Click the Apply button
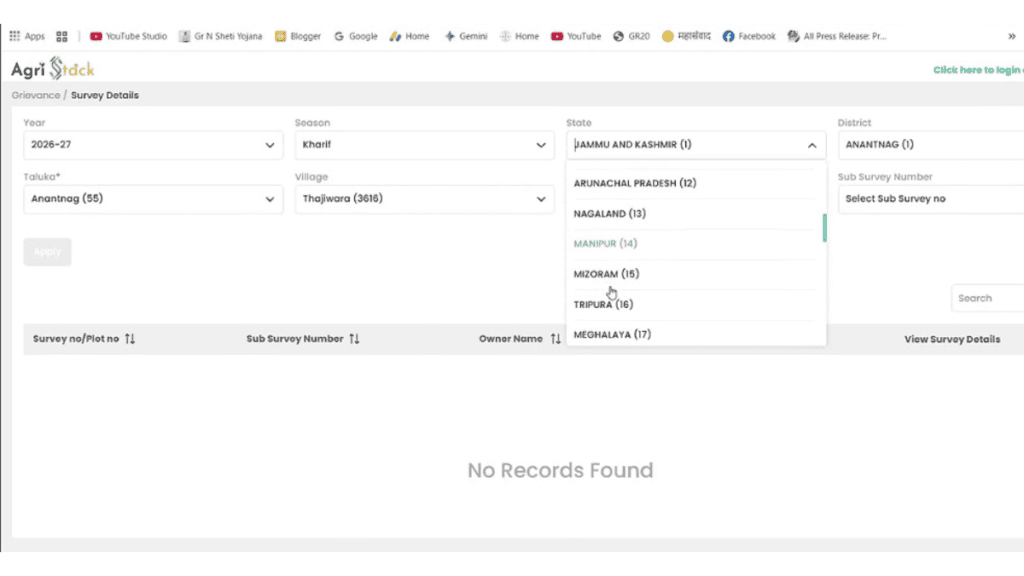This screenshot has width=1024, height=576. 47,251
